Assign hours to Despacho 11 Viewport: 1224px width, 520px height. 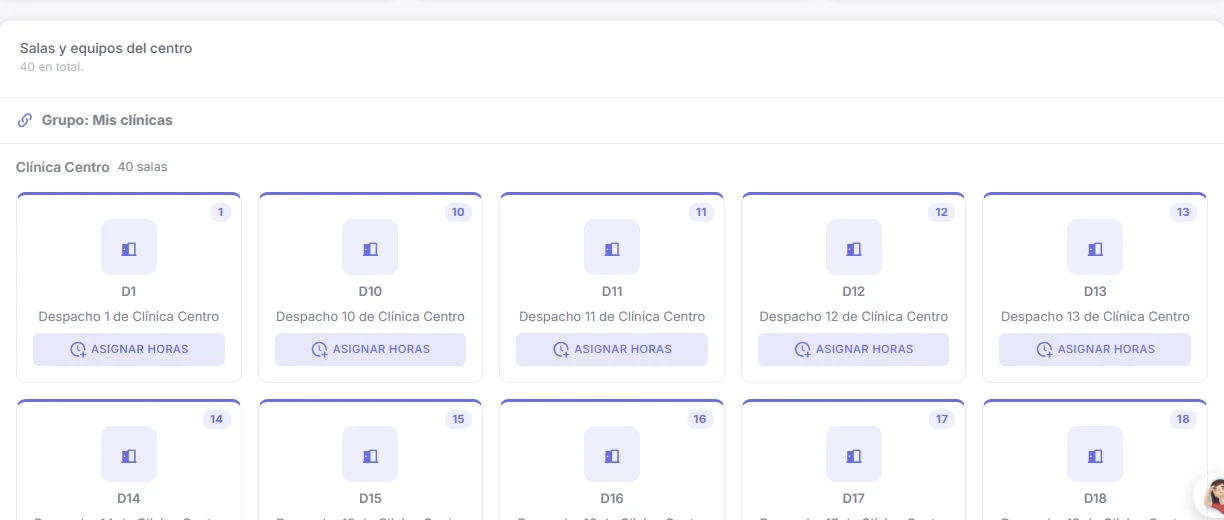[612, 349]
